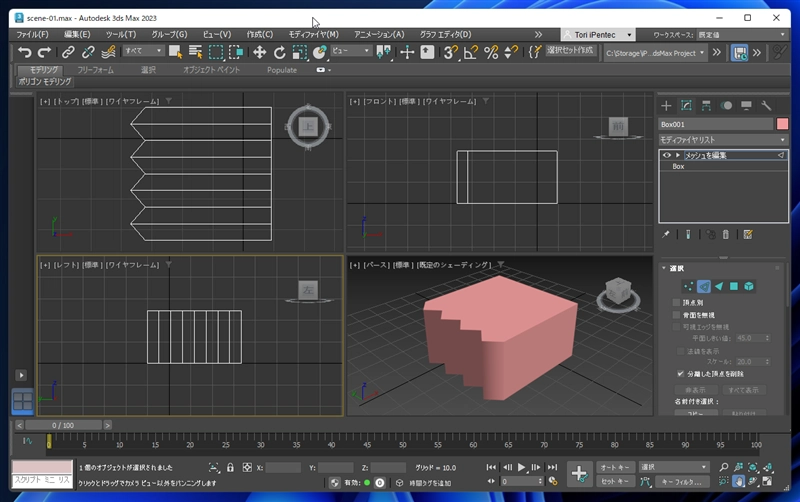Click the ポリゴン モデリング button
Viewport: 800px width, 502px height.
pyautogui.click(x=45, y=82)
